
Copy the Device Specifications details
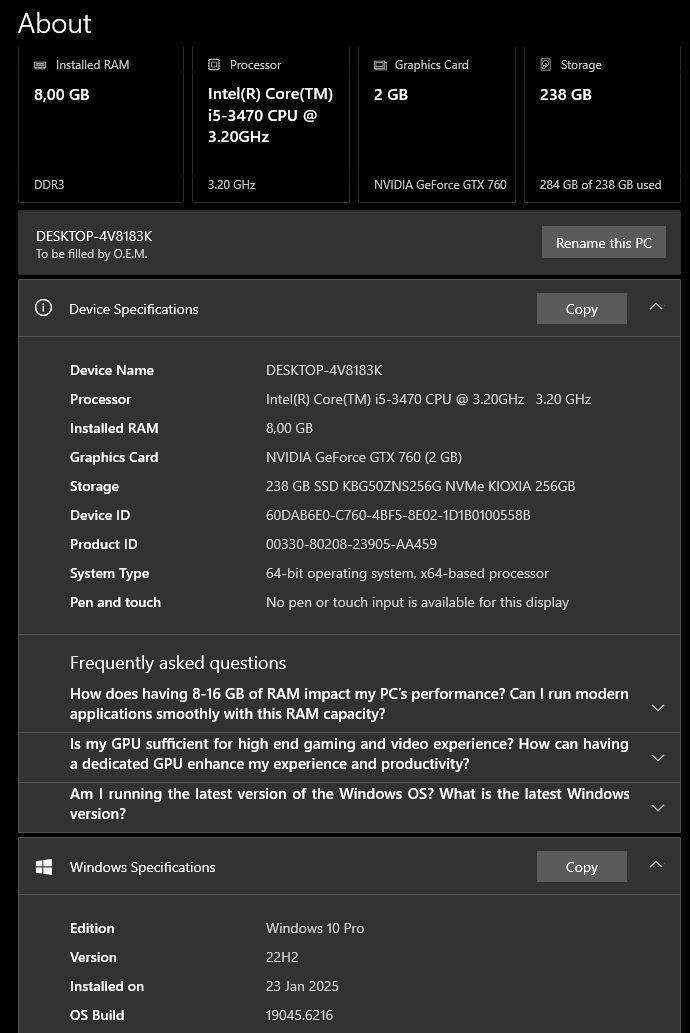pos(581,308)
